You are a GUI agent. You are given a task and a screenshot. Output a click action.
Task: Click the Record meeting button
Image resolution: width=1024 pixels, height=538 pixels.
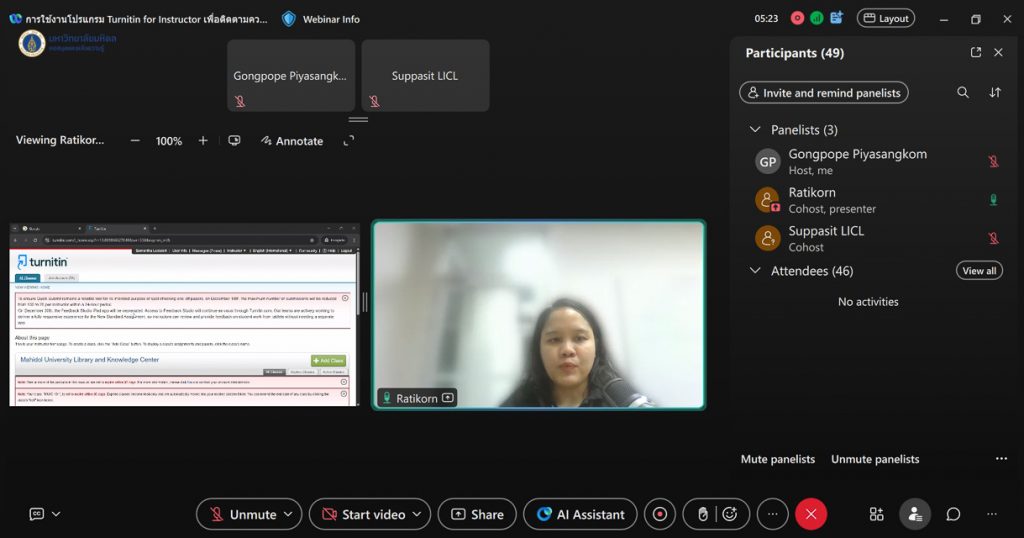pos(660,514)
